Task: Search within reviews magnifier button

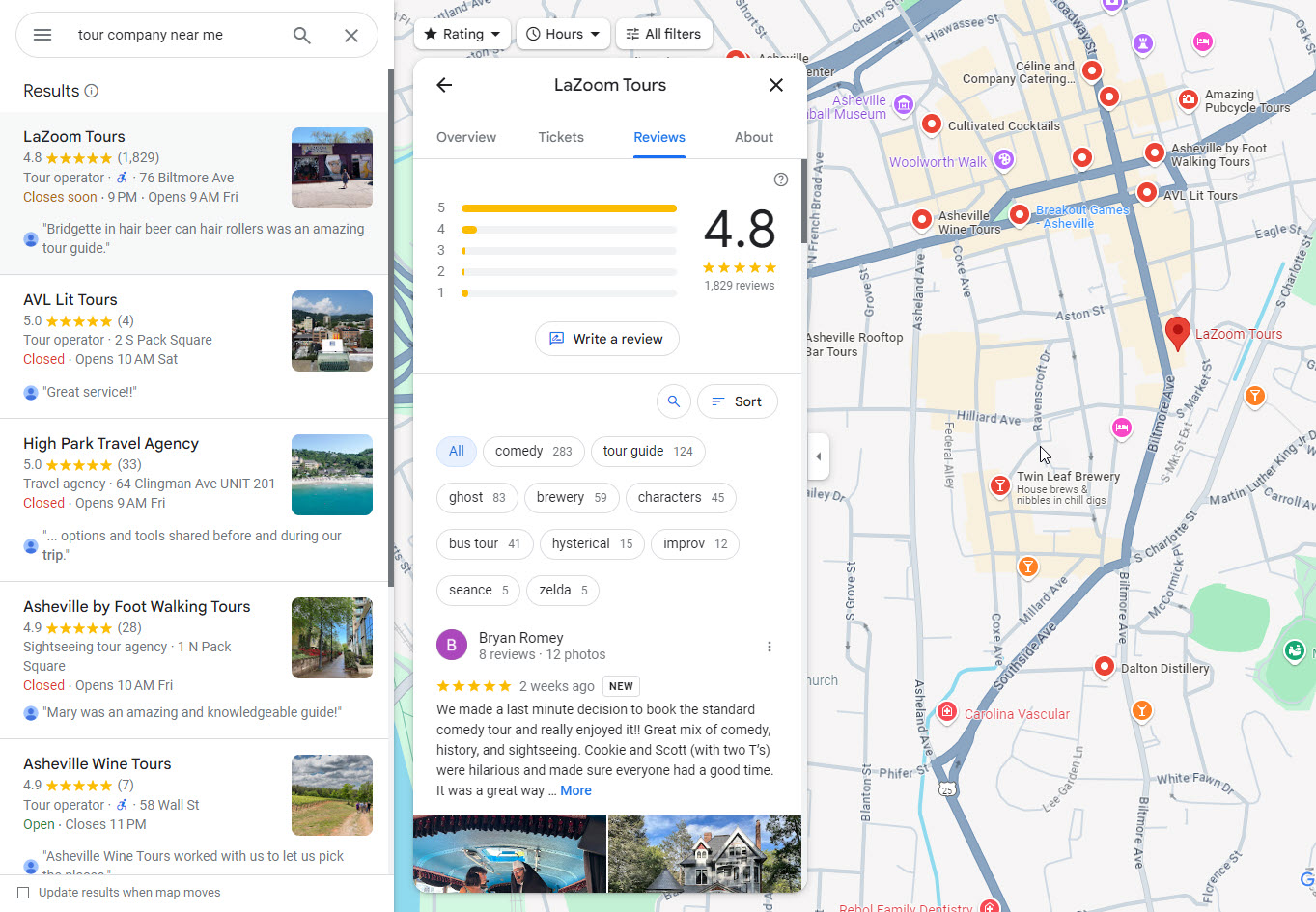Action: 674,401
